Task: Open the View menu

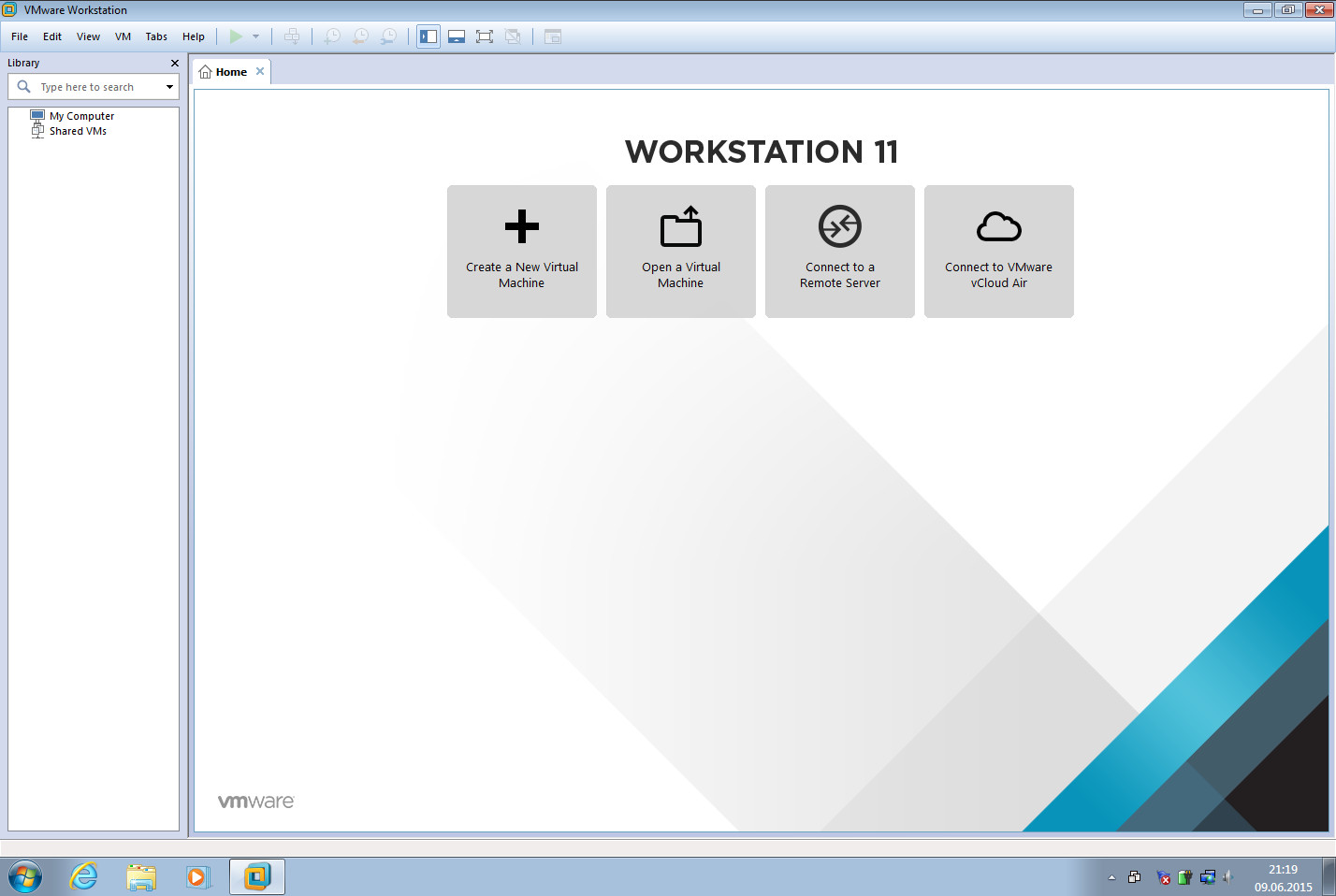Action: pyautogui.click(x=88, y=36)
